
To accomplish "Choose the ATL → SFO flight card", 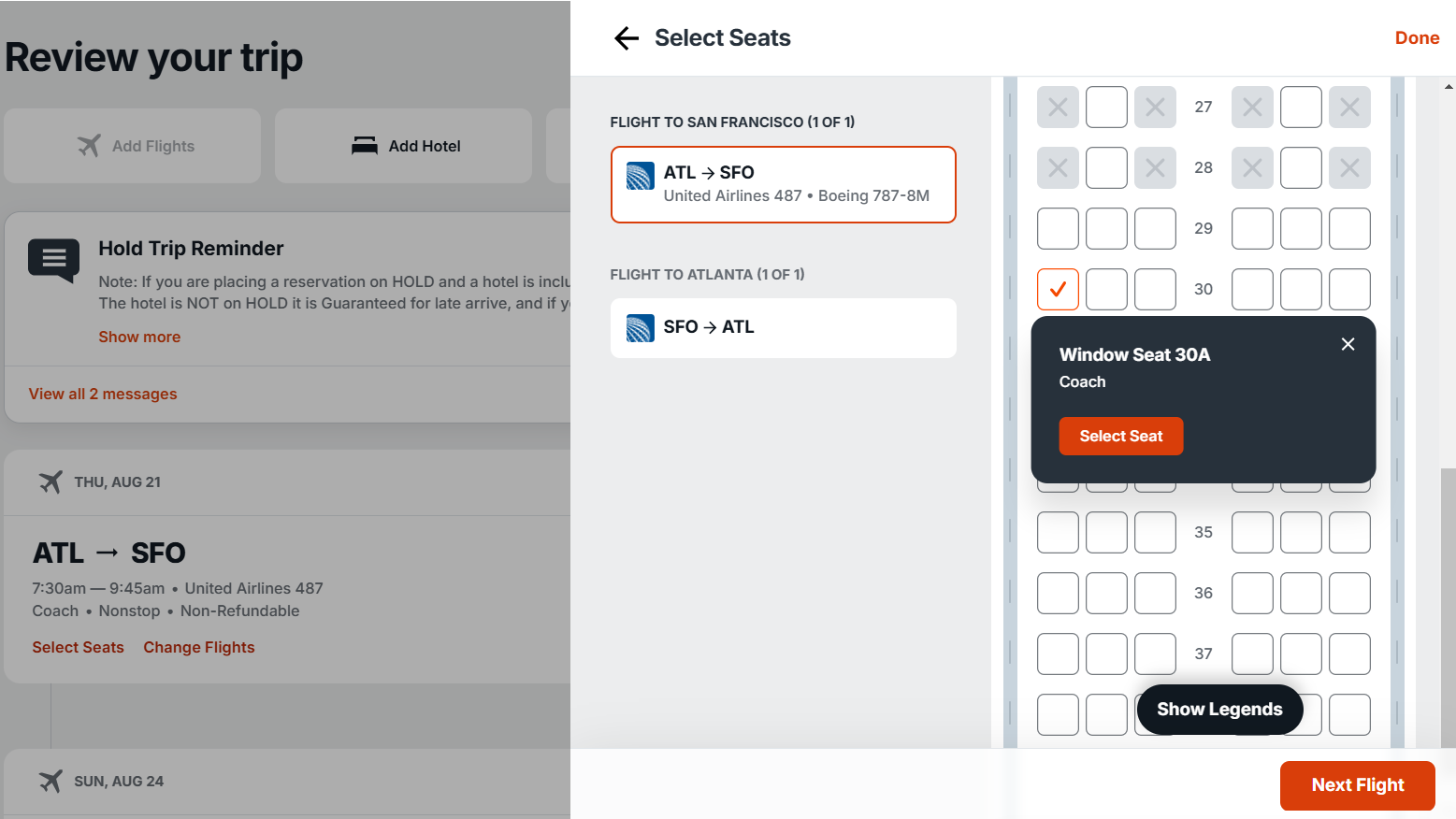I will click(x=783, y=184).
